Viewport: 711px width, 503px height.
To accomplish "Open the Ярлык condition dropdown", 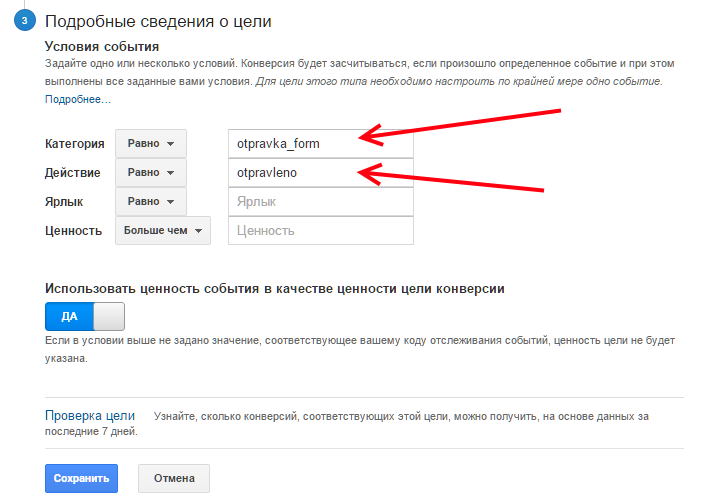I will [151, 202].
